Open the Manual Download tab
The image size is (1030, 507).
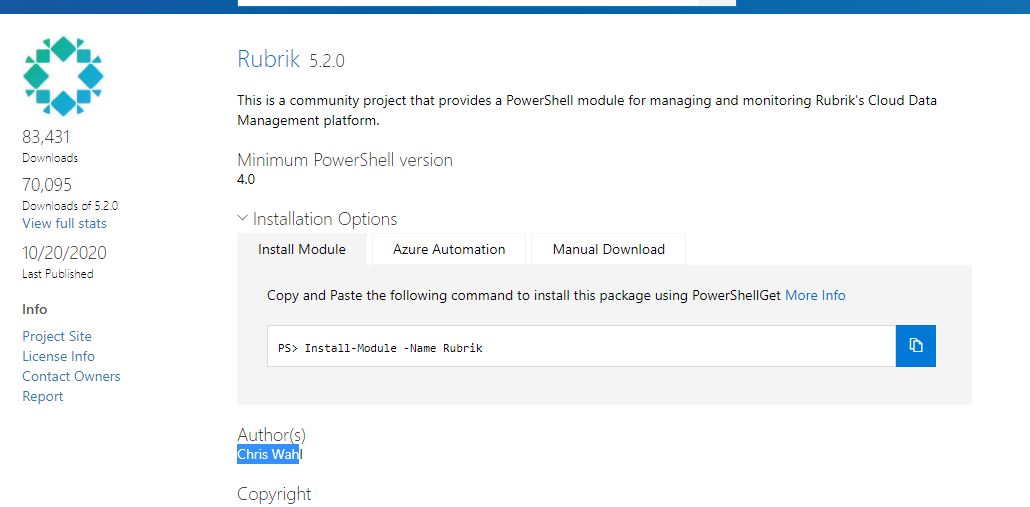[608, 250]
